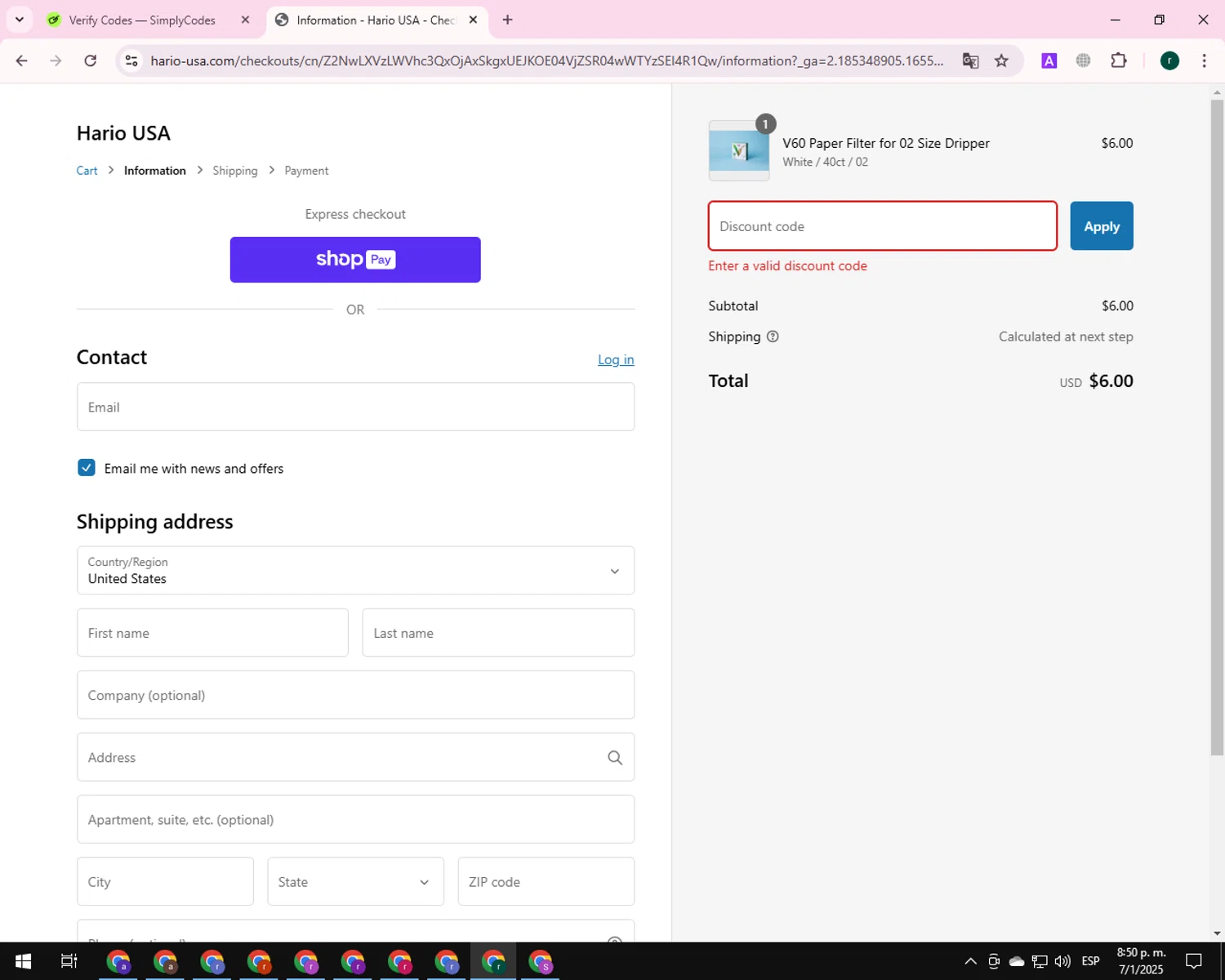
Task: Click the Company (optional) field
Action: point(355,695)
